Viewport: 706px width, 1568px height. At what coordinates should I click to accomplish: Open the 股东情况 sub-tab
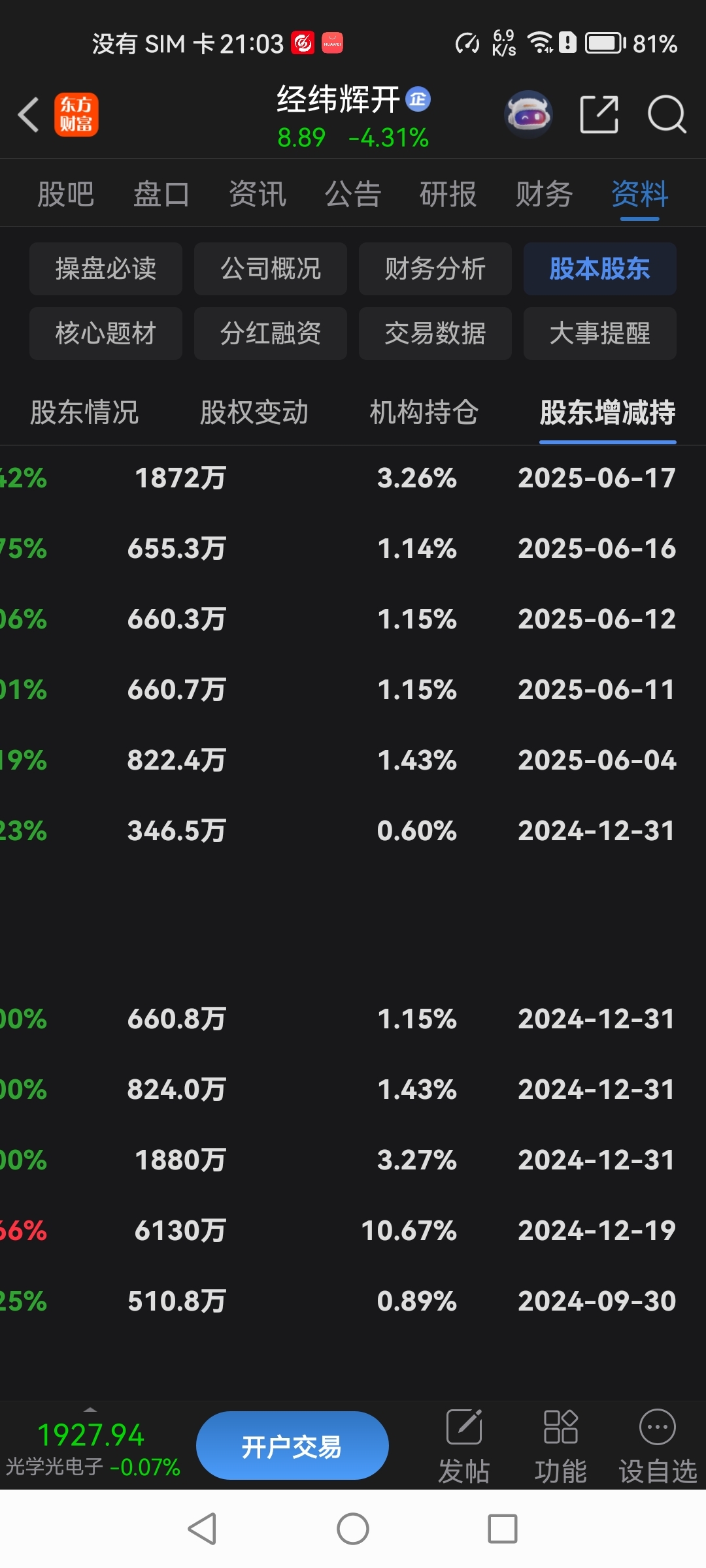84,412
